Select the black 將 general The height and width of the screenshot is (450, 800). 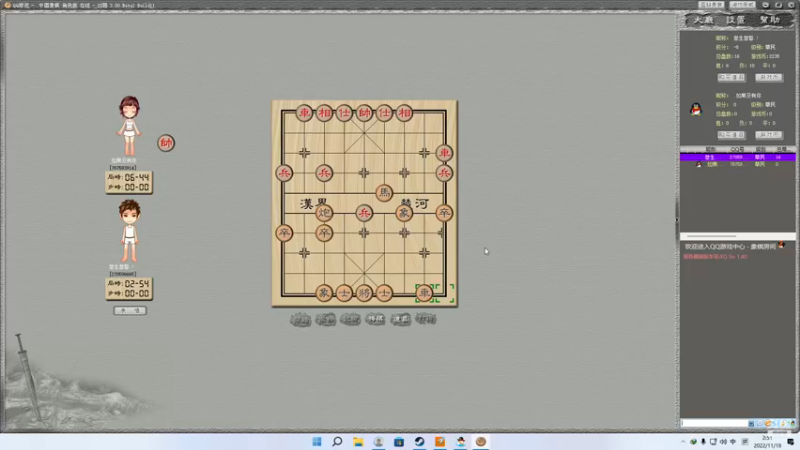coord(364,293)
